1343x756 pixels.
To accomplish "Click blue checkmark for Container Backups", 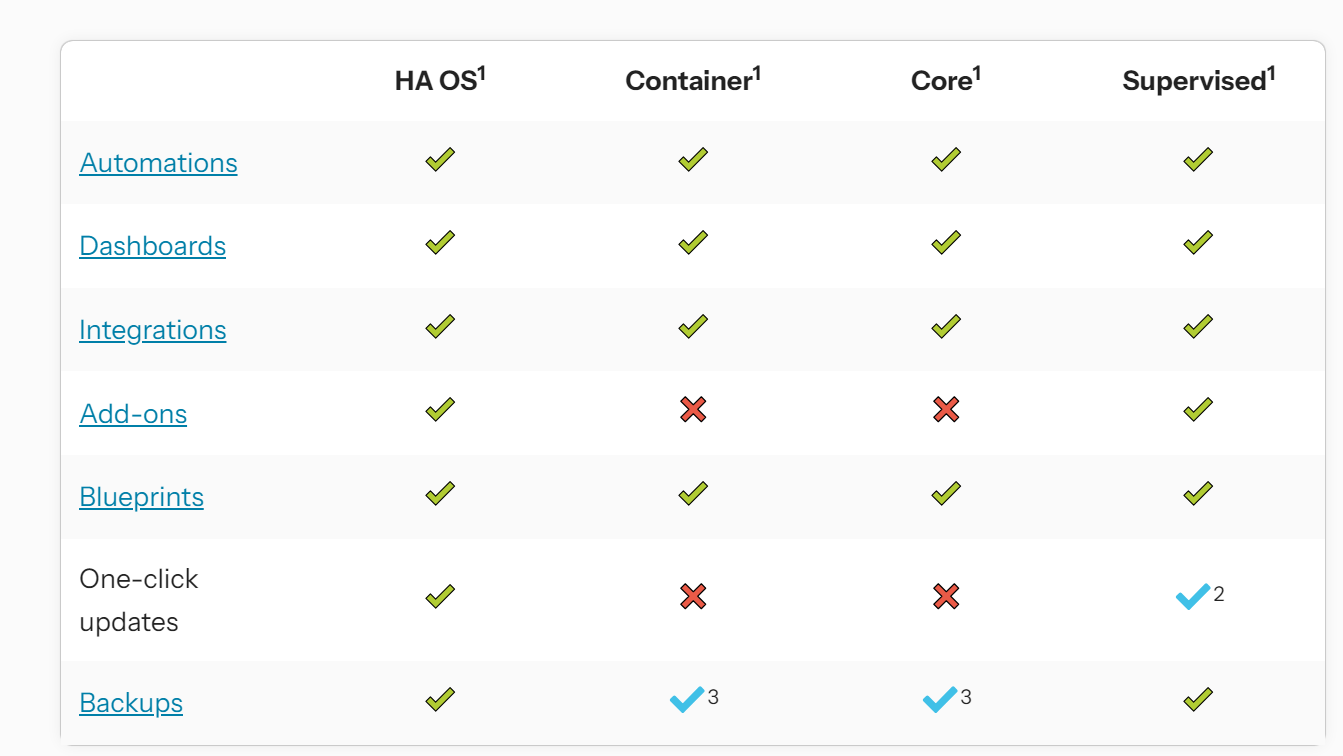I will [687, 700].
